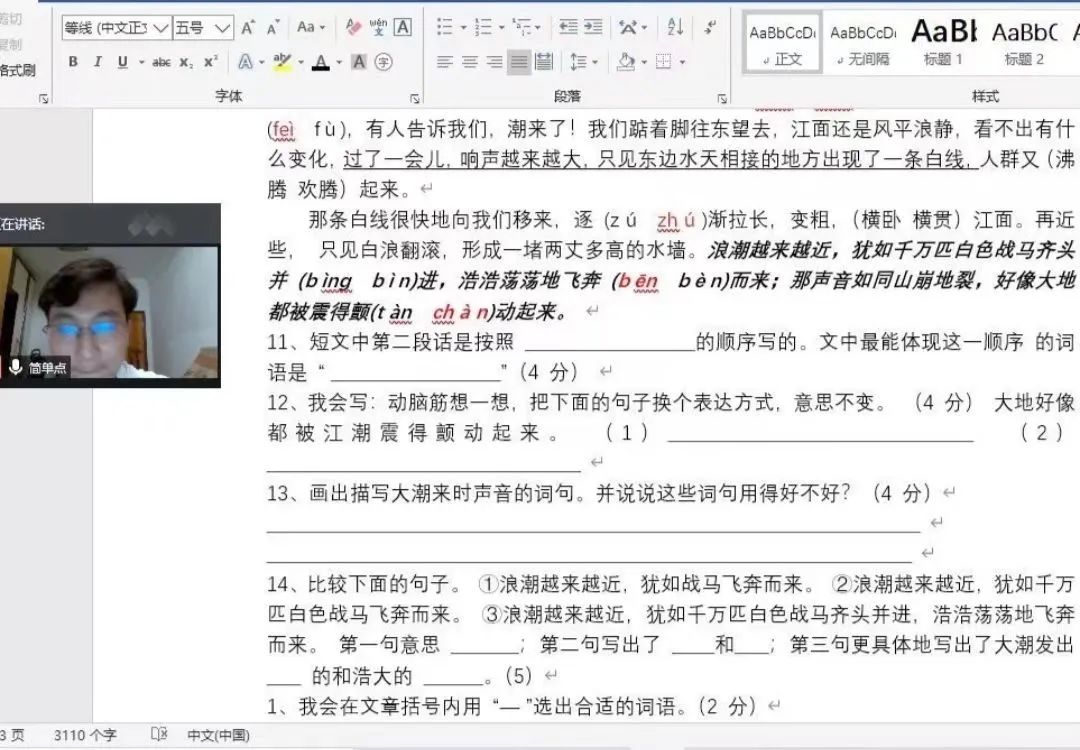Open paragraph dialog launcher in 段落 group

pos(722,98)
